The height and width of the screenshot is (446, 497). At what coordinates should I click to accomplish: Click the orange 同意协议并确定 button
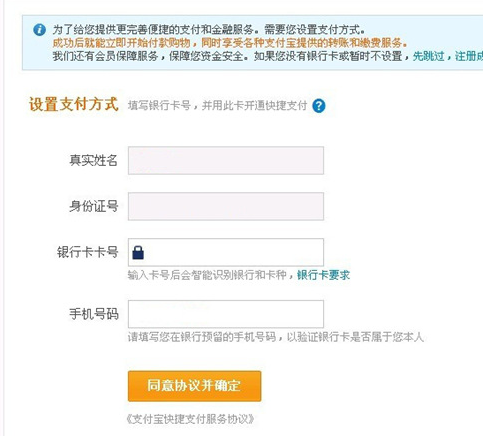[x=194, y=386]
